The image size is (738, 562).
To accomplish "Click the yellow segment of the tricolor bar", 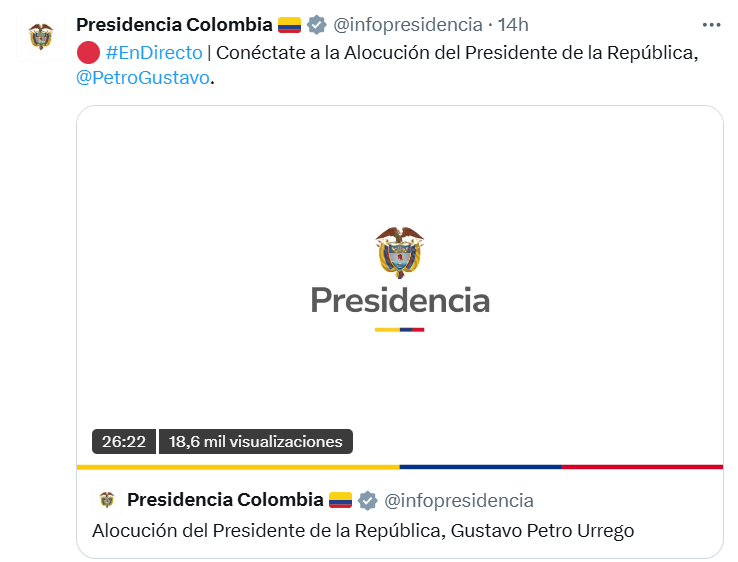I will coord(238,466).
